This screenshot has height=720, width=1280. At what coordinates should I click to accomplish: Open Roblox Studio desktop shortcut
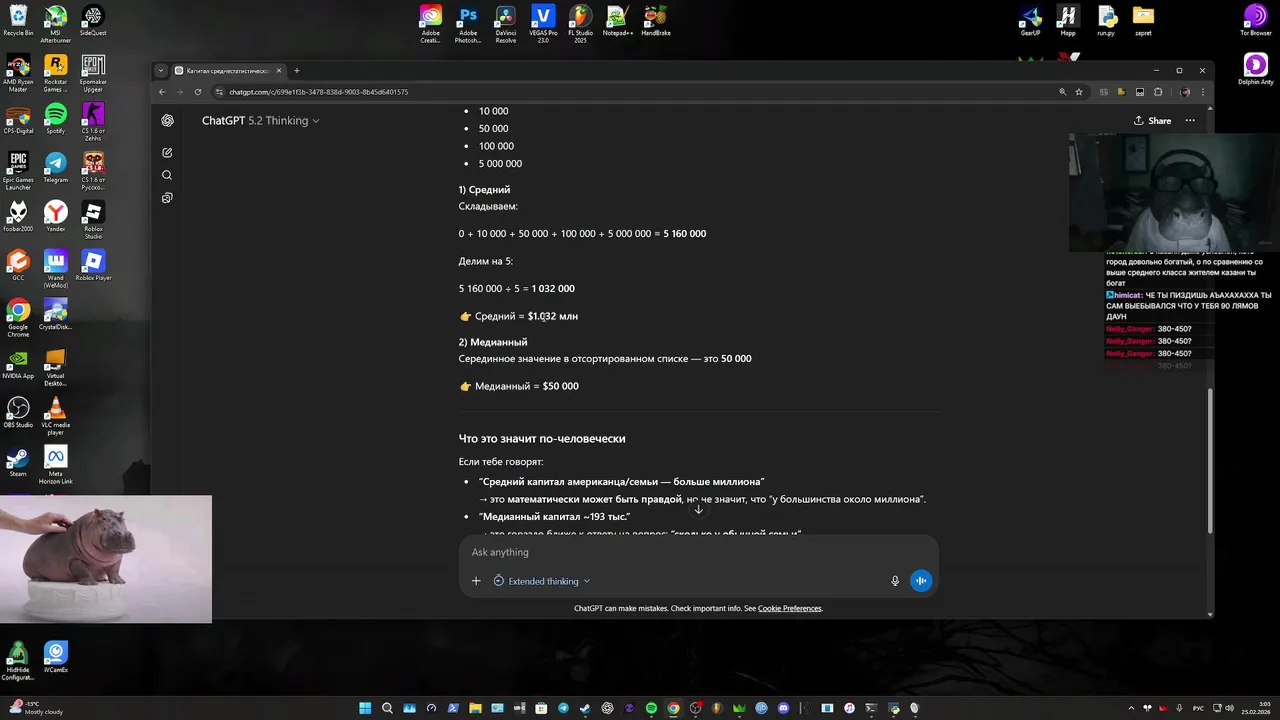[x=93, y=219]
